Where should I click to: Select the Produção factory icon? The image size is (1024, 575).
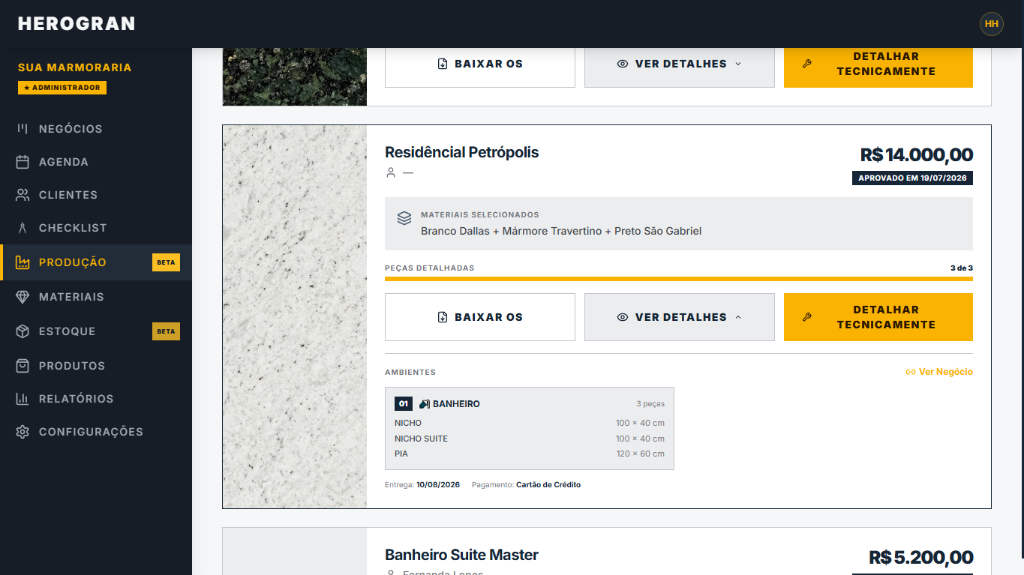(22, 262)
